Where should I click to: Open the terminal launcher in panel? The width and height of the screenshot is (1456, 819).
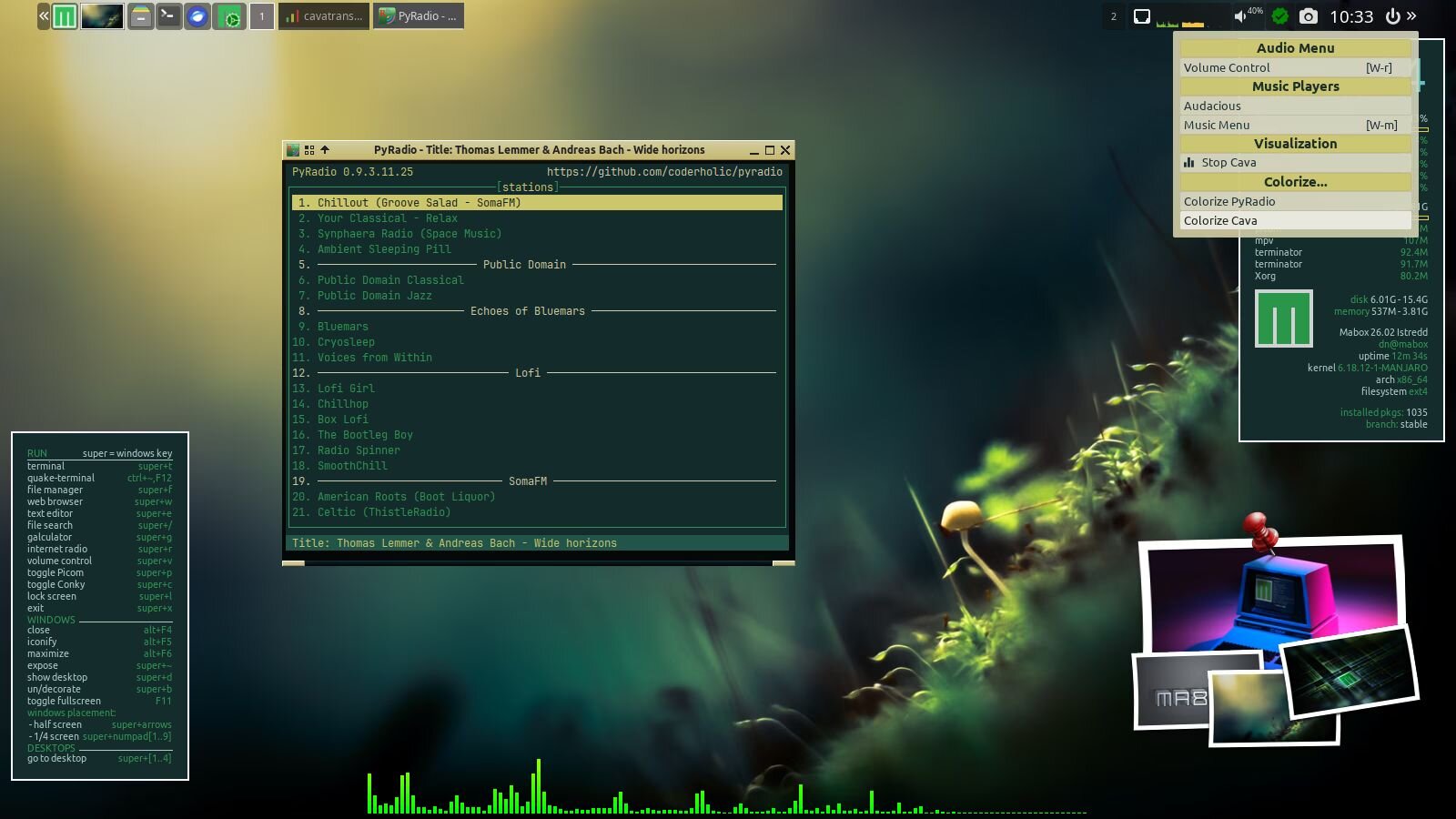[168, 16]
